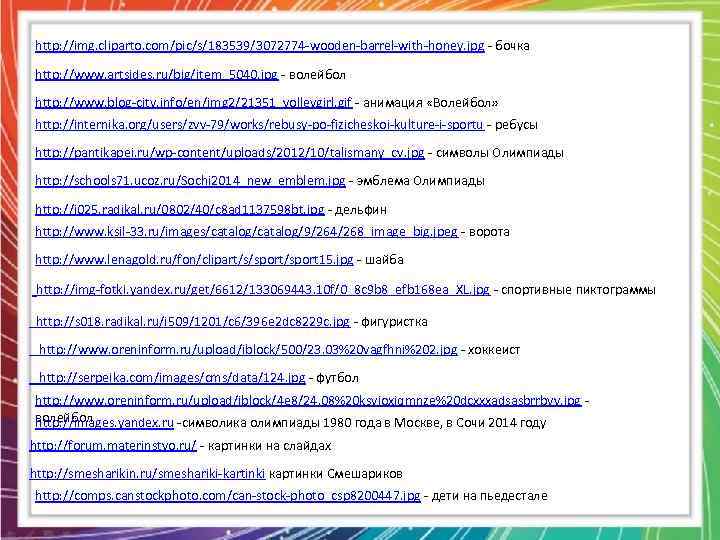The width and height of the screenshot is (720, 540).
Task: Click the word "ребусы"
Action: pos(516,124)
